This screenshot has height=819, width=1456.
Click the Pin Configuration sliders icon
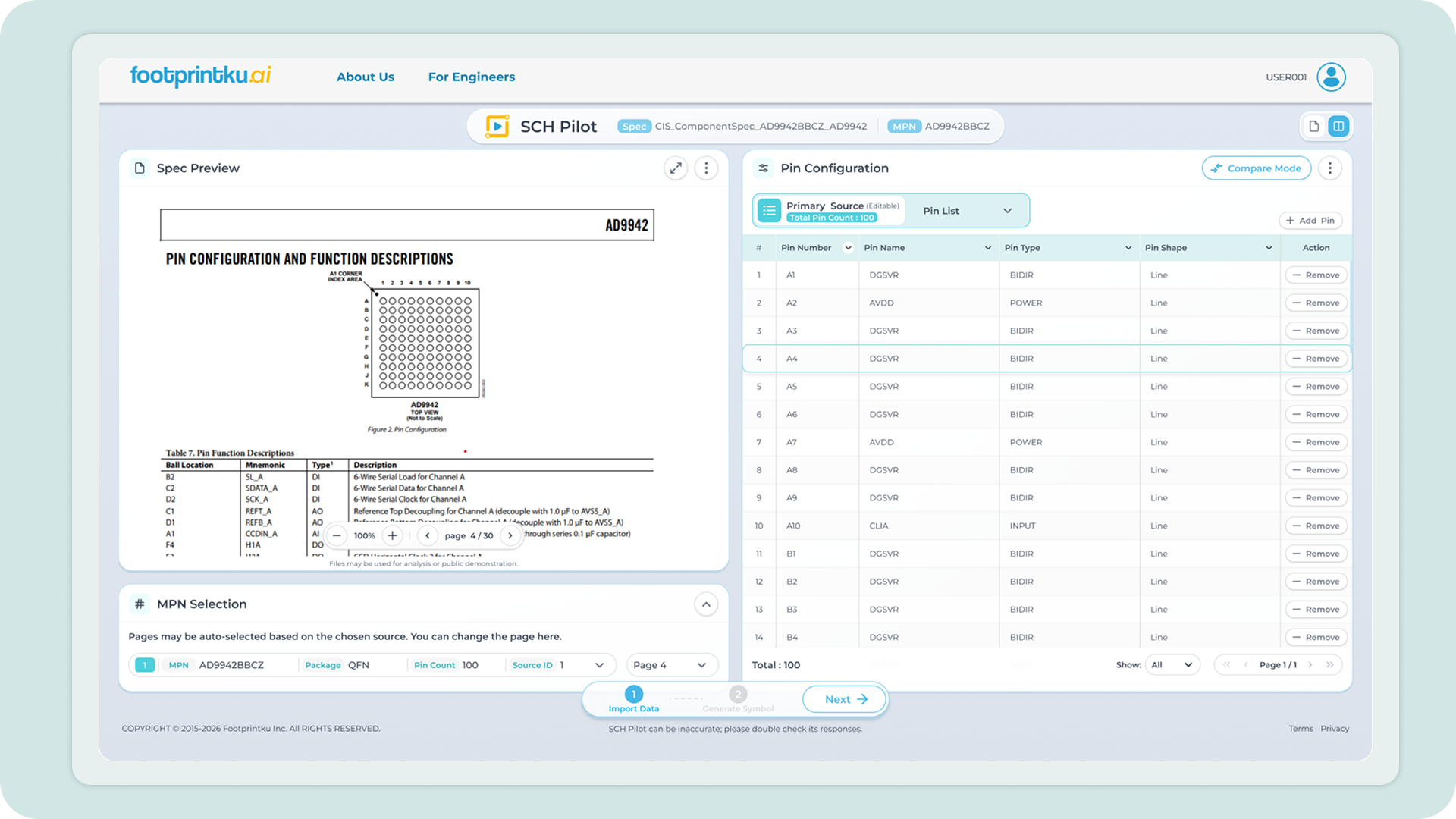tap(764, 168)
